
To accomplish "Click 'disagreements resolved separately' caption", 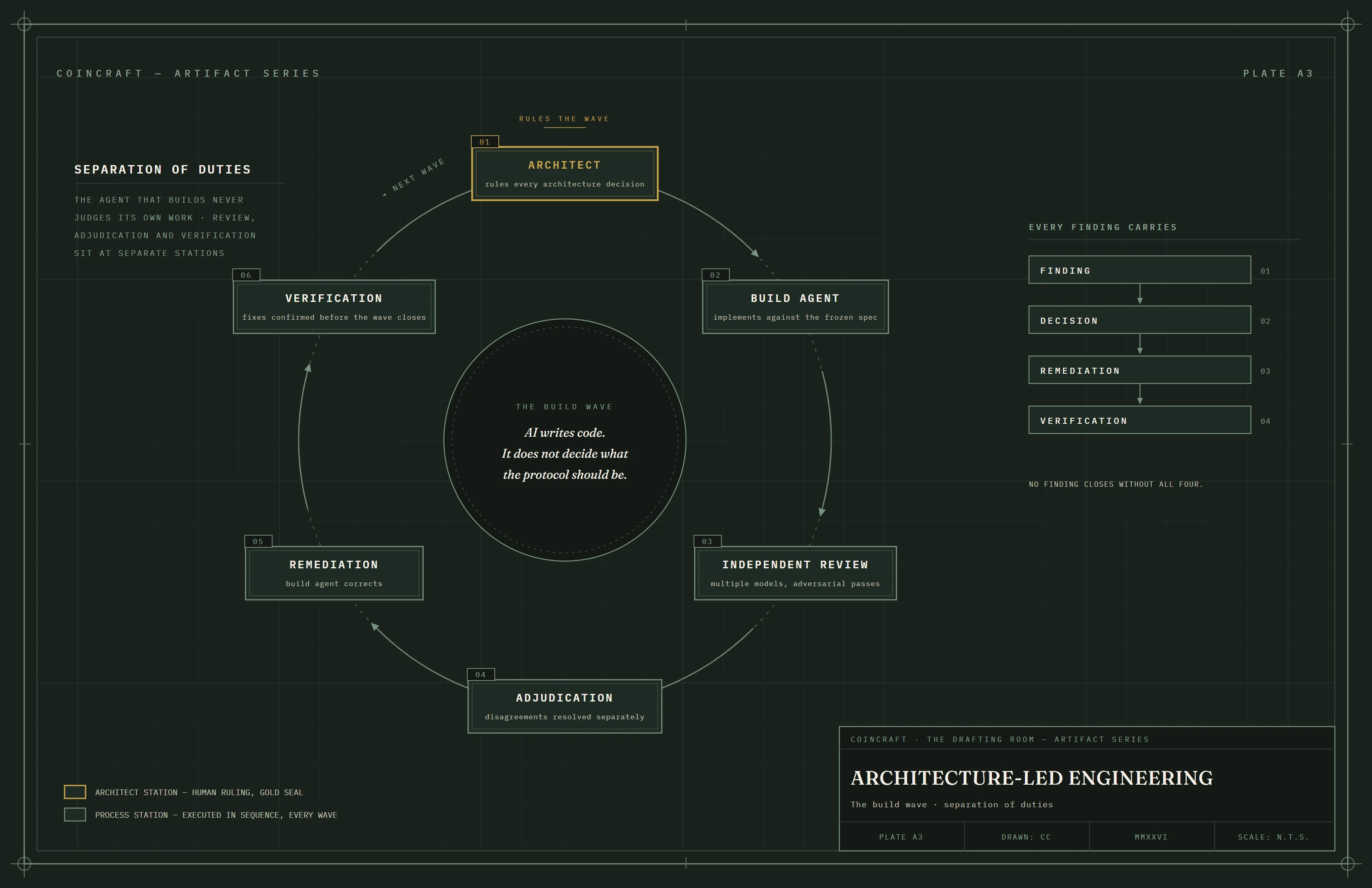I will [565, 717].
